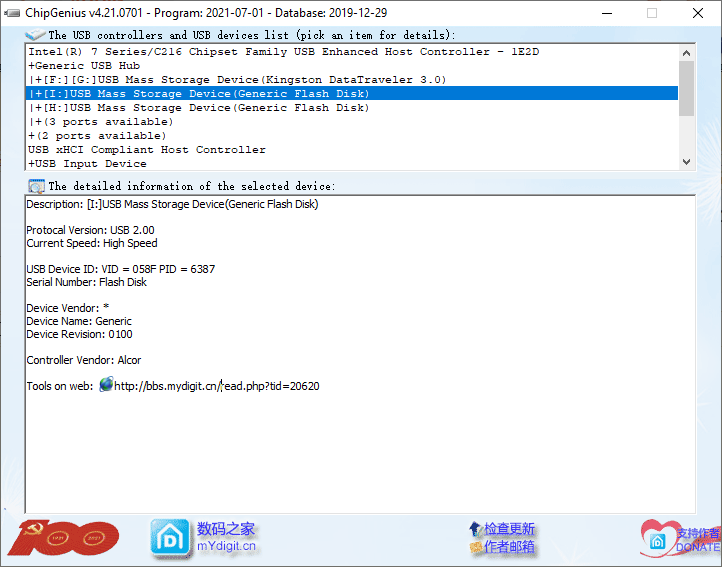Click the 作者邮箱 author email link

pyautogui.click(x=509, y=547)
